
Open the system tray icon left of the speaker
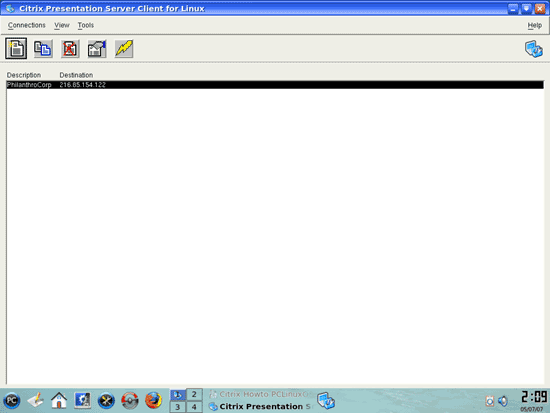(490, 401)
